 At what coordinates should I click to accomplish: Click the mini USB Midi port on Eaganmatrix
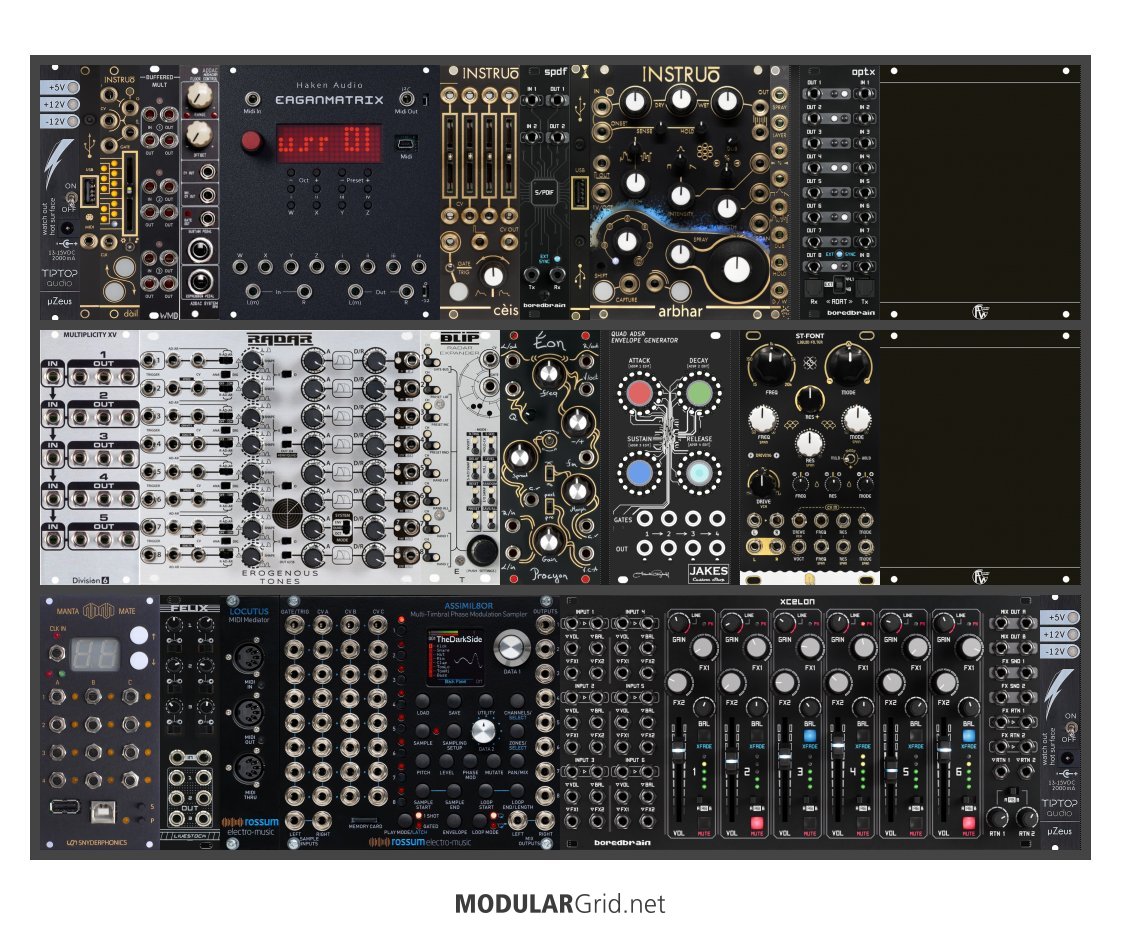(x=406, y=143)
